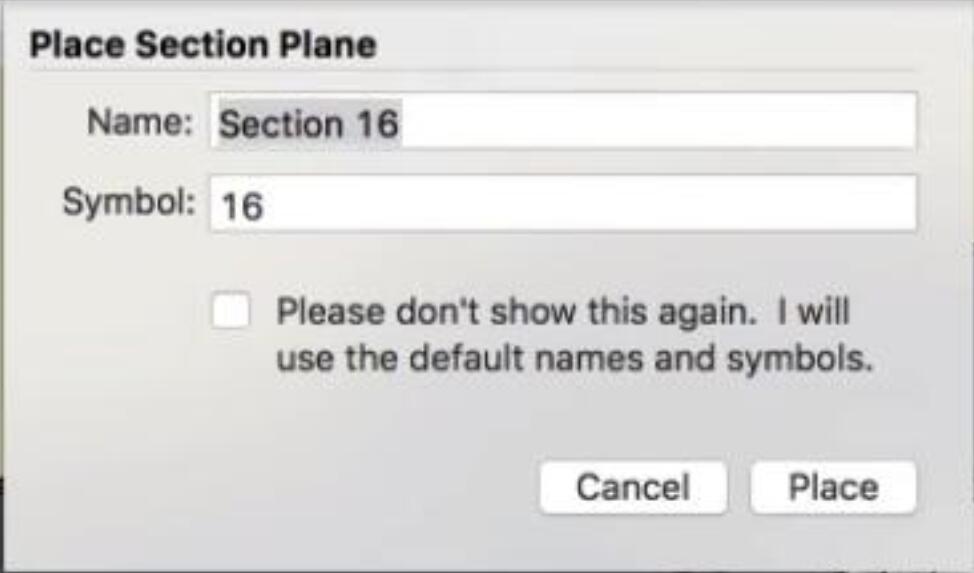Click empty area below the checkbox text
Screen dimensions: 974x573
pyautogui.click(x=373, y=423)
